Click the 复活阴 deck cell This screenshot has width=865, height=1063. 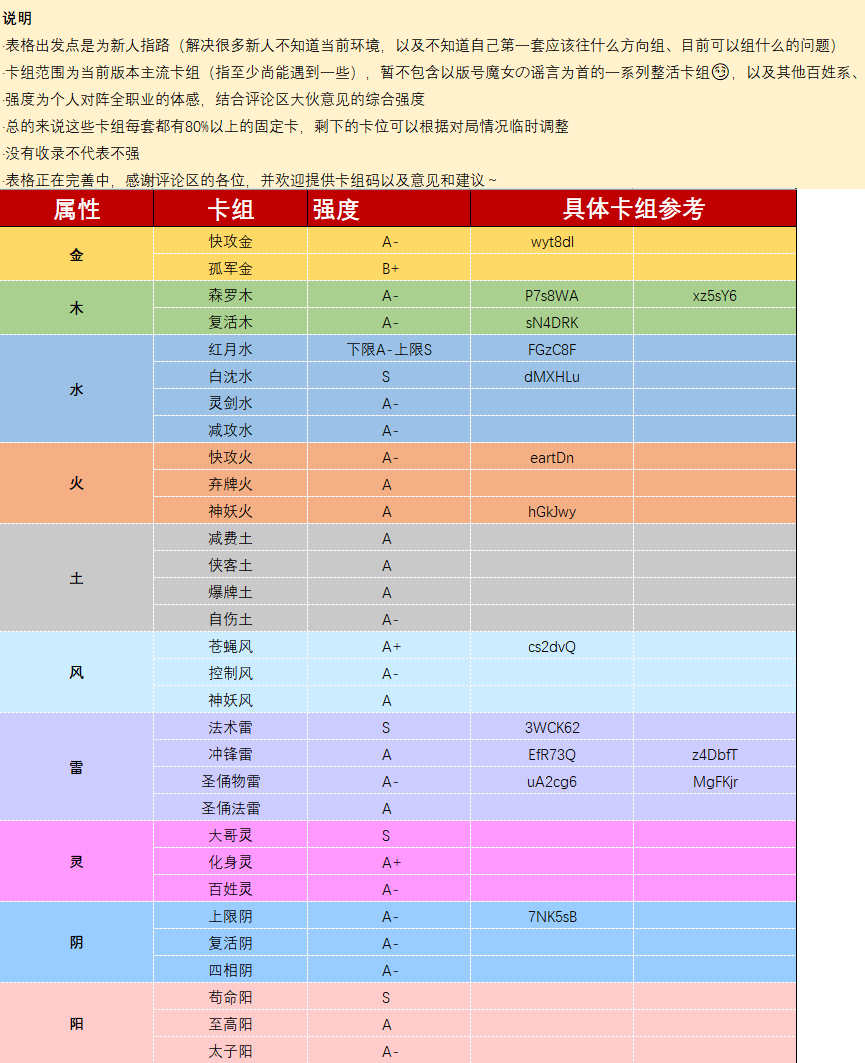pos(230,943)
